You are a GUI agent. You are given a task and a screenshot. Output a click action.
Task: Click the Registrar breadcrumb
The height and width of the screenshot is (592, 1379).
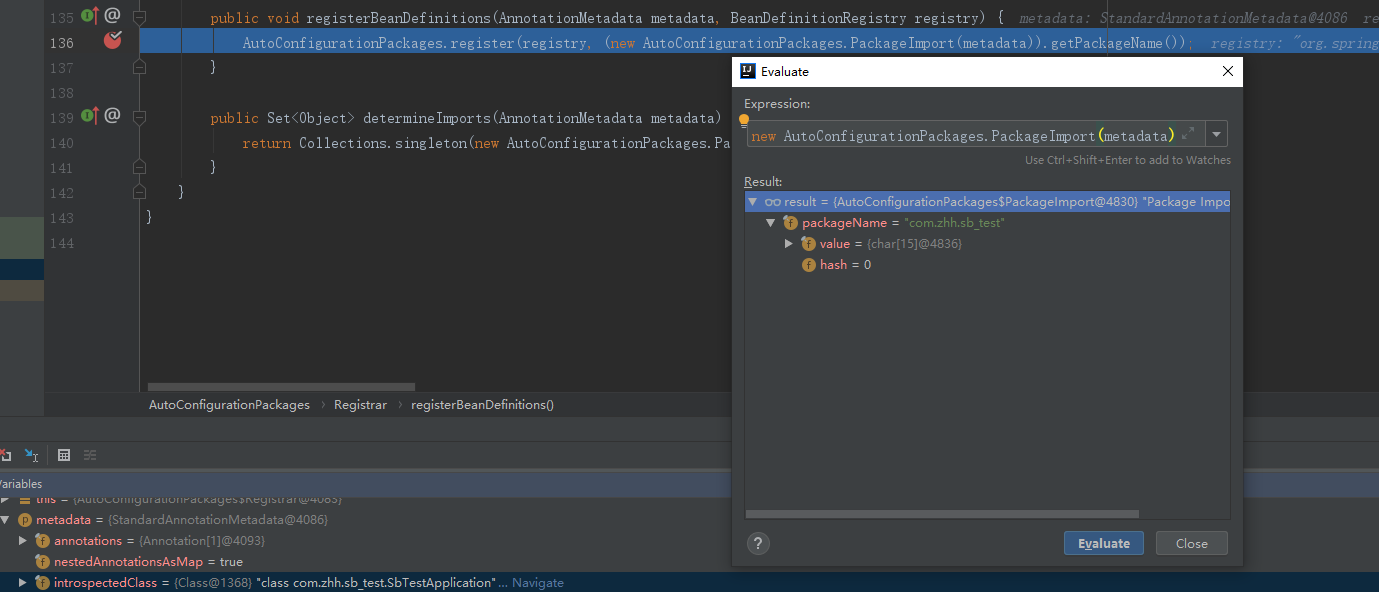(x=360, y=405)
